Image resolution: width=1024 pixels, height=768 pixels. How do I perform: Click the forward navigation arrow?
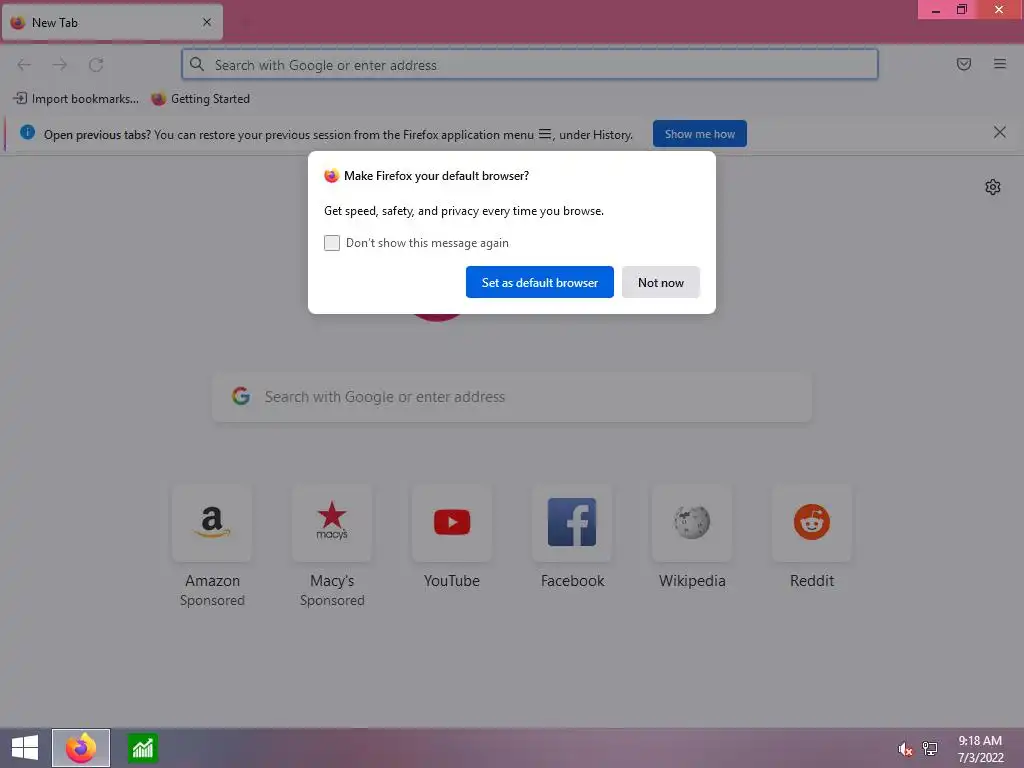(x=60, y=65)
